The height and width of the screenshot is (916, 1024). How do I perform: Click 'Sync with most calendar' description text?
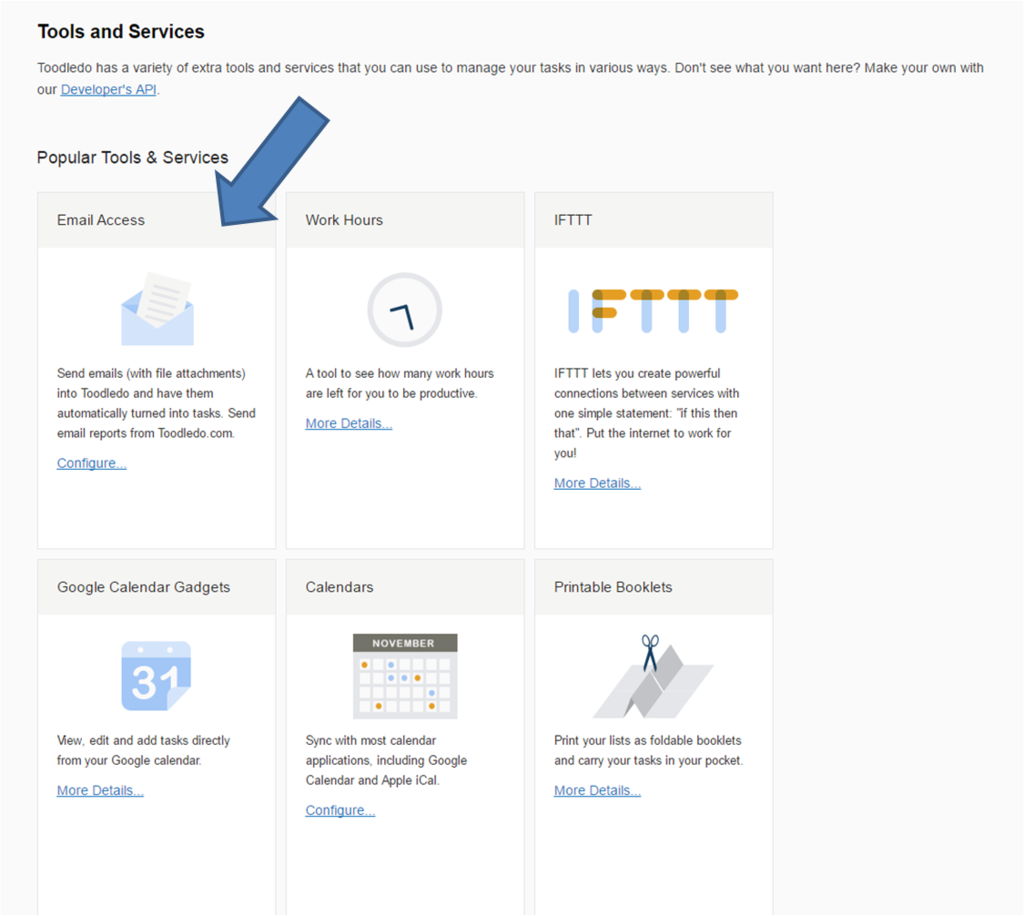click(x=386, y=760)
